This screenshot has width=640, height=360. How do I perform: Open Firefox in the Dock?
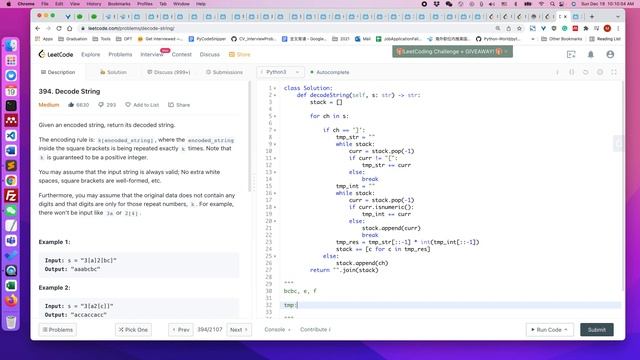11,301
